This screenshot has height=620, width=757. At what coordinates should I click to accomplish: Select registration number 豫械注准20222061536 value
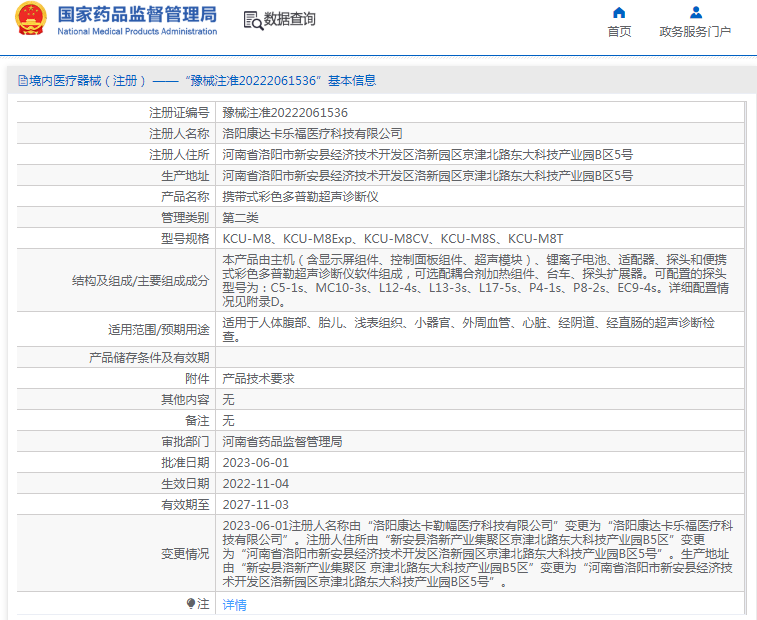[x=285, y=113]
